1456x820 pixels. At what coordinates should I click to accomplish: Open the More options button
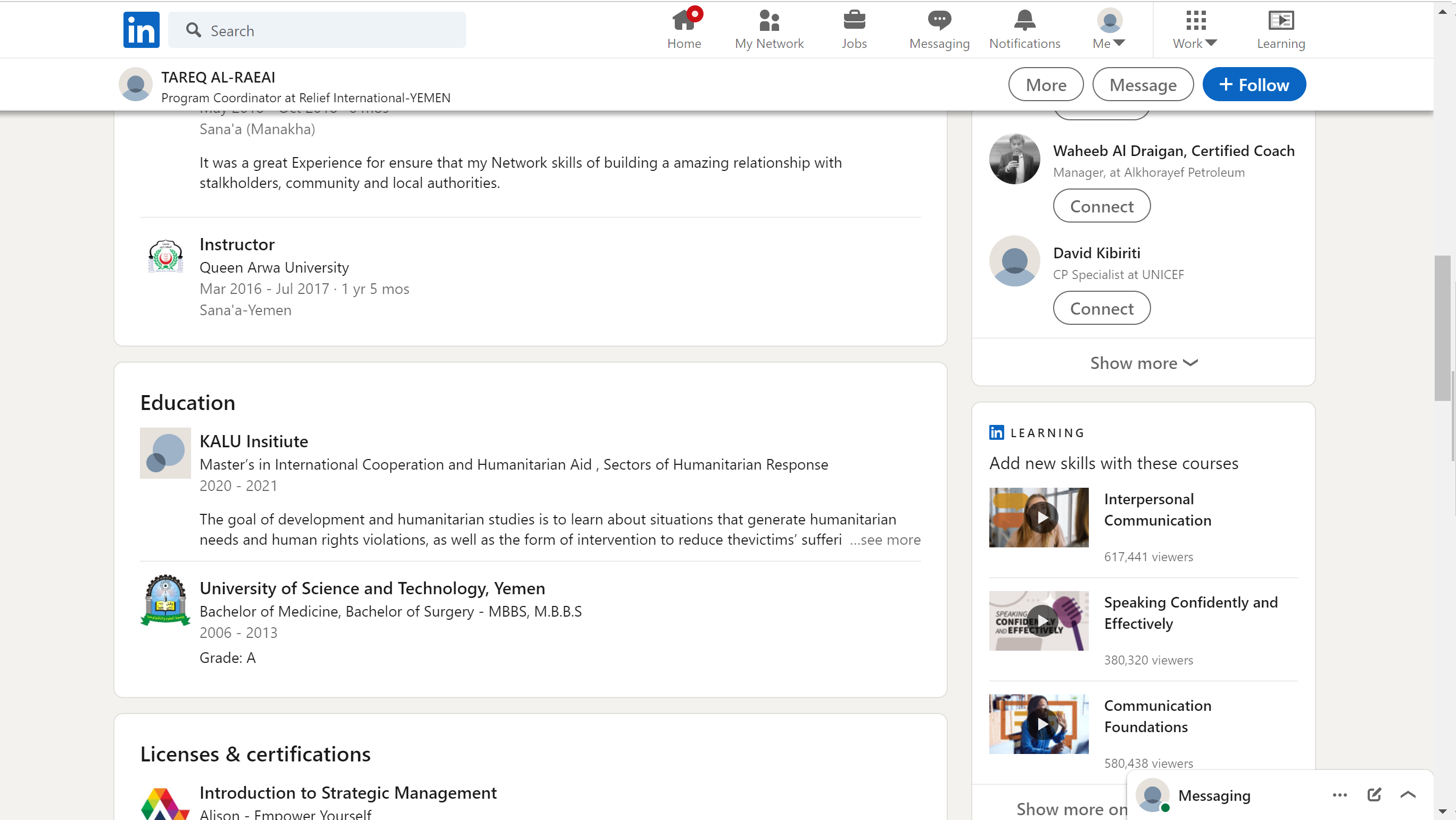pyautogui.click(x=1046, y=85)
